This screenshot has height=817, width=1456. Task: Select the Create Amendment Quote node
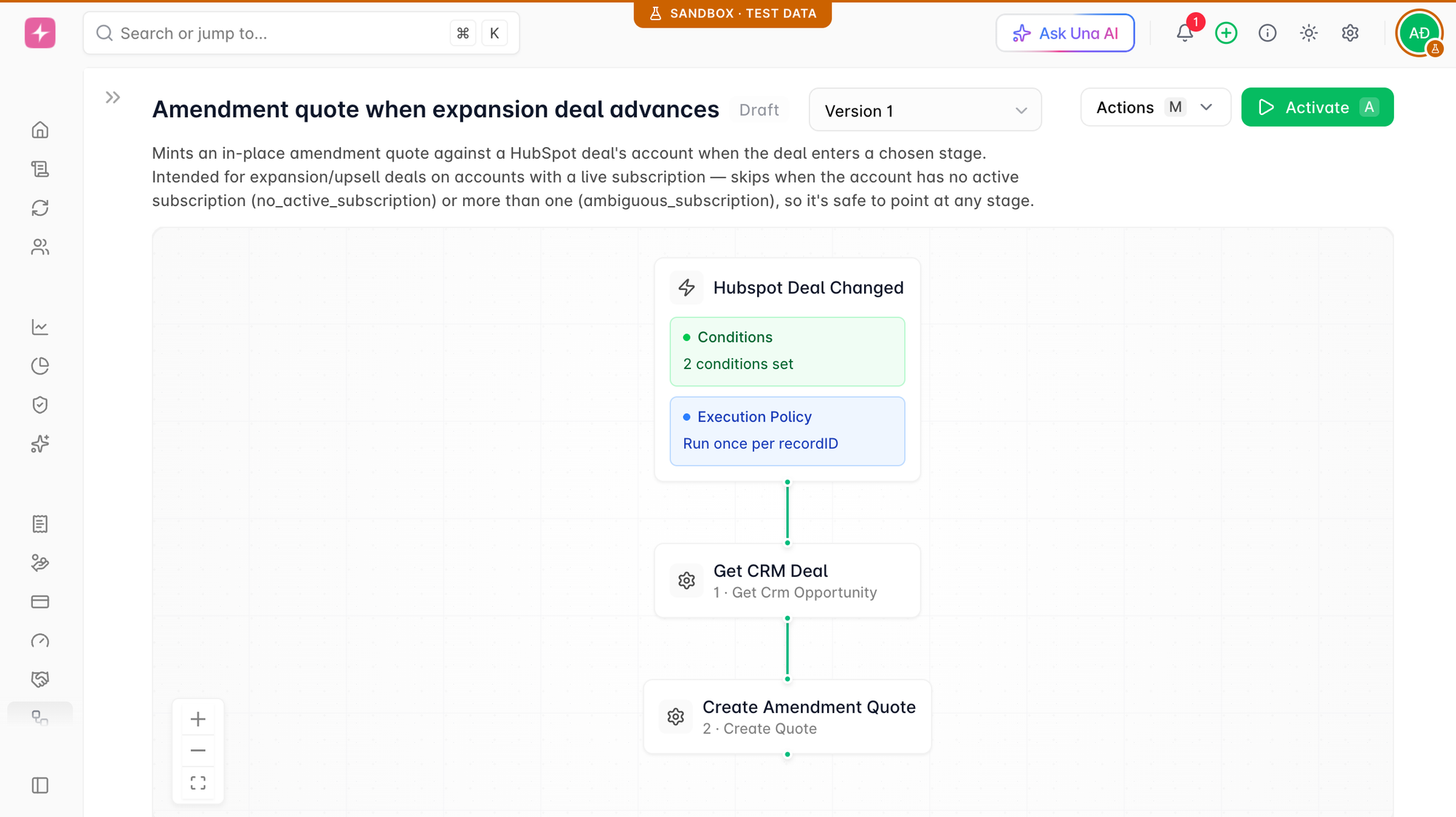[x=787, y=717]
